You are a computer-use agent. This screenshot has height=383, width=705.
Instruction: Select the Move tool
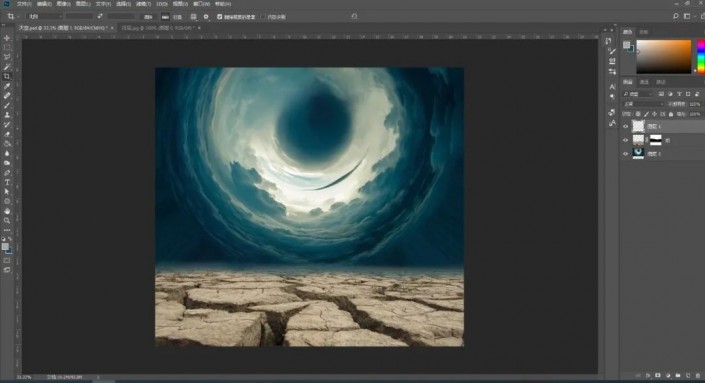7,38
